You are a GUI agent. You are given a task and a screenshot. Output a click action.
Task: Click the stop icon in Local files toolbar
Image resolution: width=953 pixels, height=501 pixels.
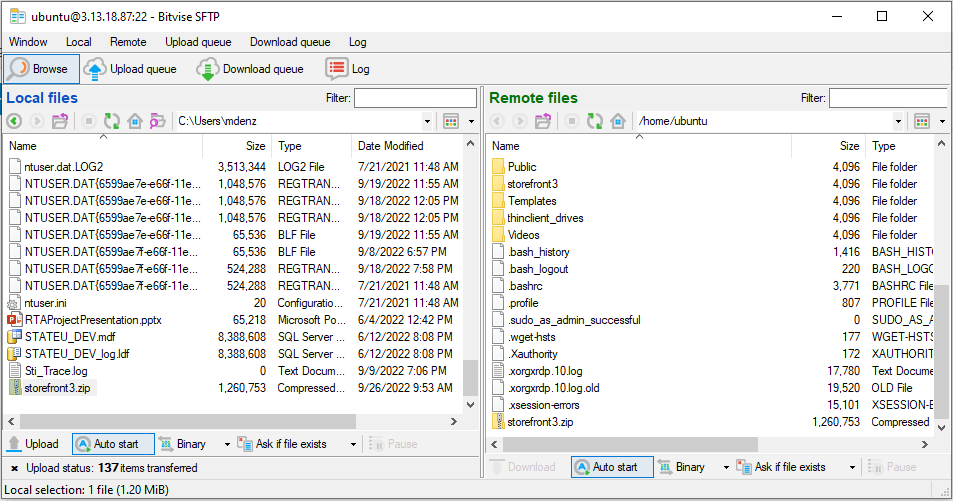pyautogui.click(x=89, y=121)
